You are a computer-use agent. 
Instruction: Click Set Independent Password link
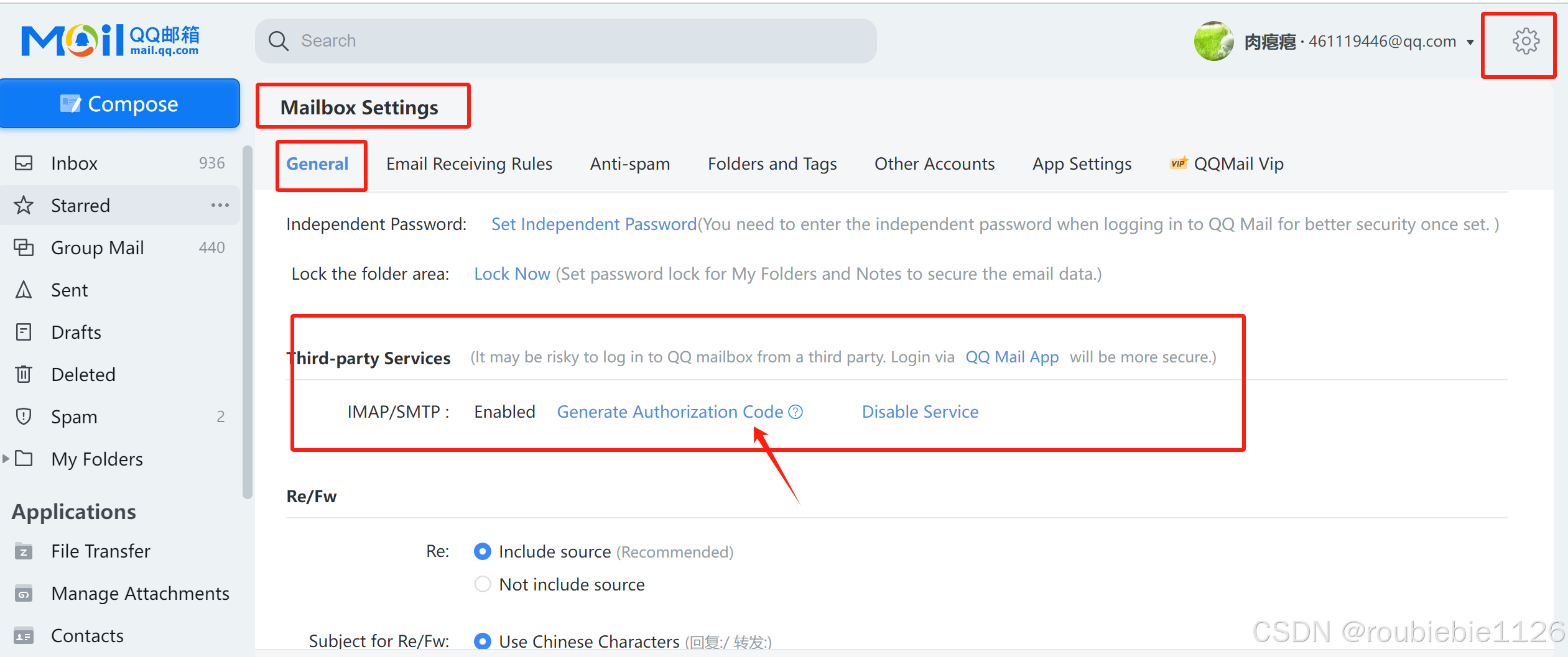pos(594,224)
